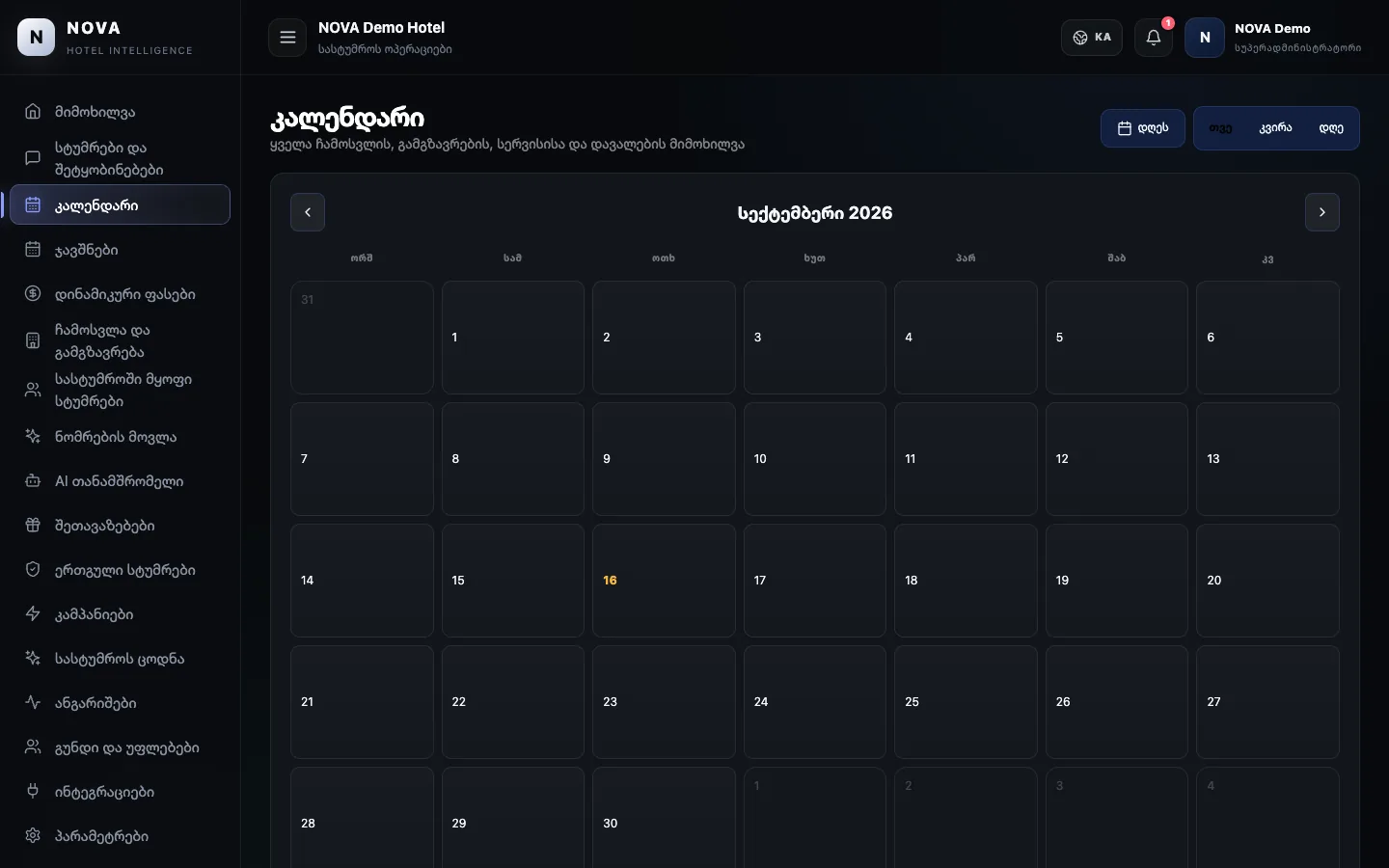This screenshot has height=868, width=1389.
Task: Open პარამეტრები gear settings item
Action: coord(120,836)
